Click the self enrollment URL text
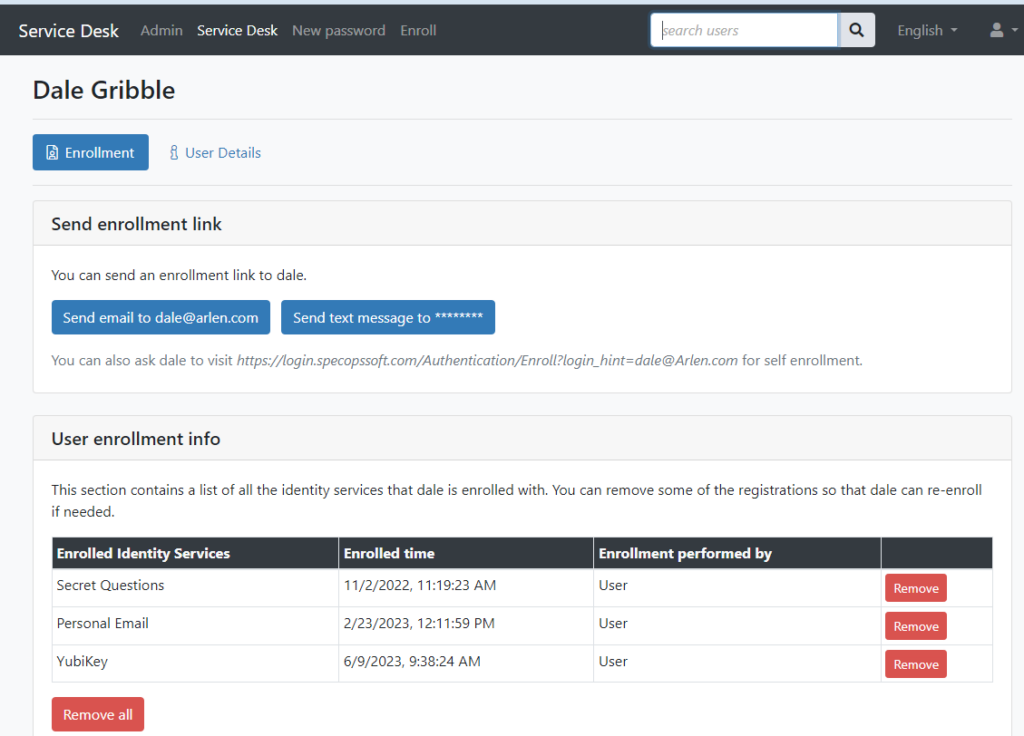The image size is (1024, 736). (x=487, y=360)
